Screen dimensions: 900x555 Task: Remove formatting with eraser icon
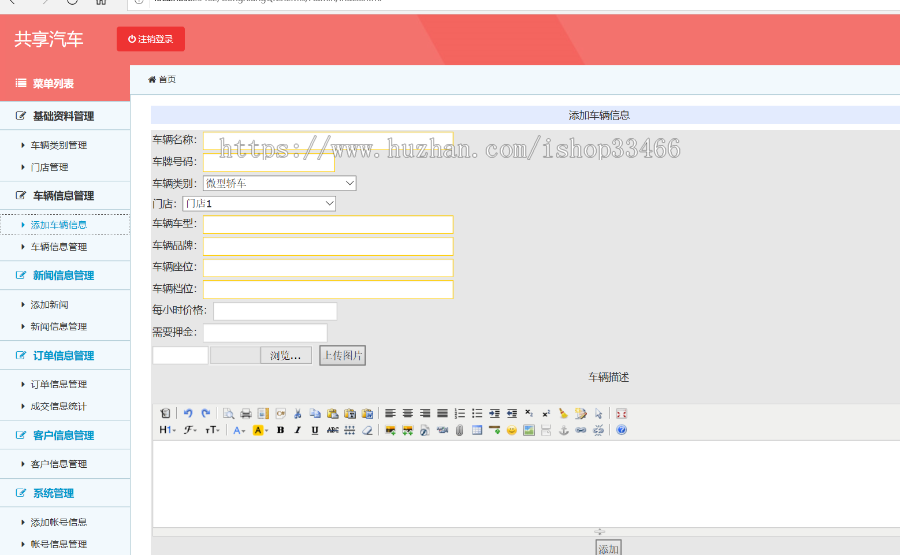coord(367,430)
